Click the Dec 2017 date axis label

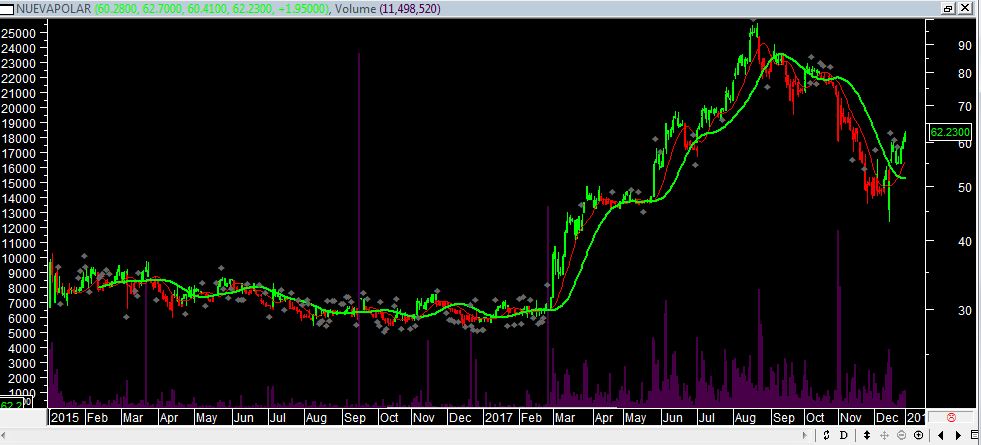point(888,417)
